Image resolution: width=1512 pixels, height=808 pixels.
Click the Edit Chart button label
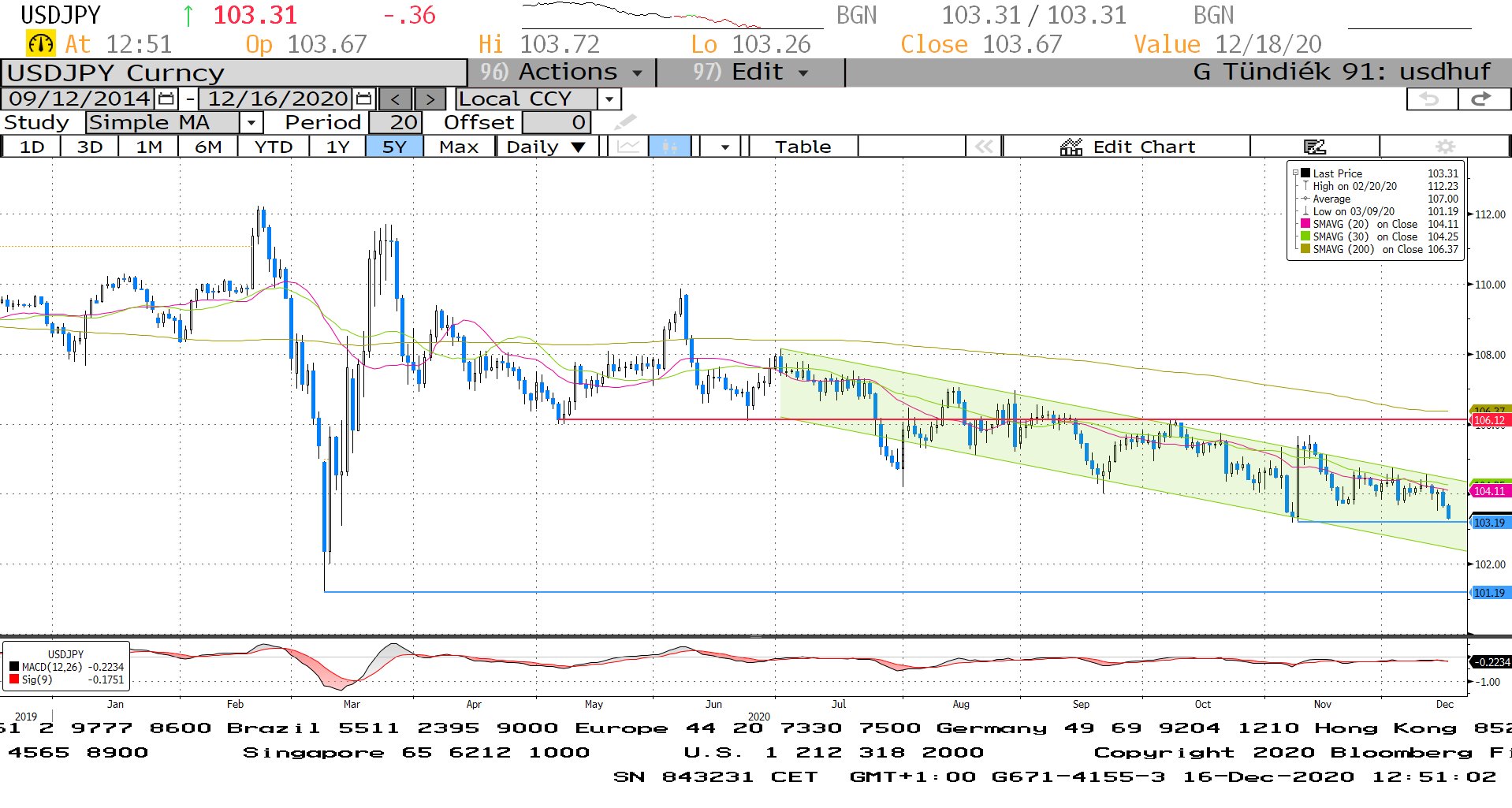pyautogui.click(x=1144, y=147)
